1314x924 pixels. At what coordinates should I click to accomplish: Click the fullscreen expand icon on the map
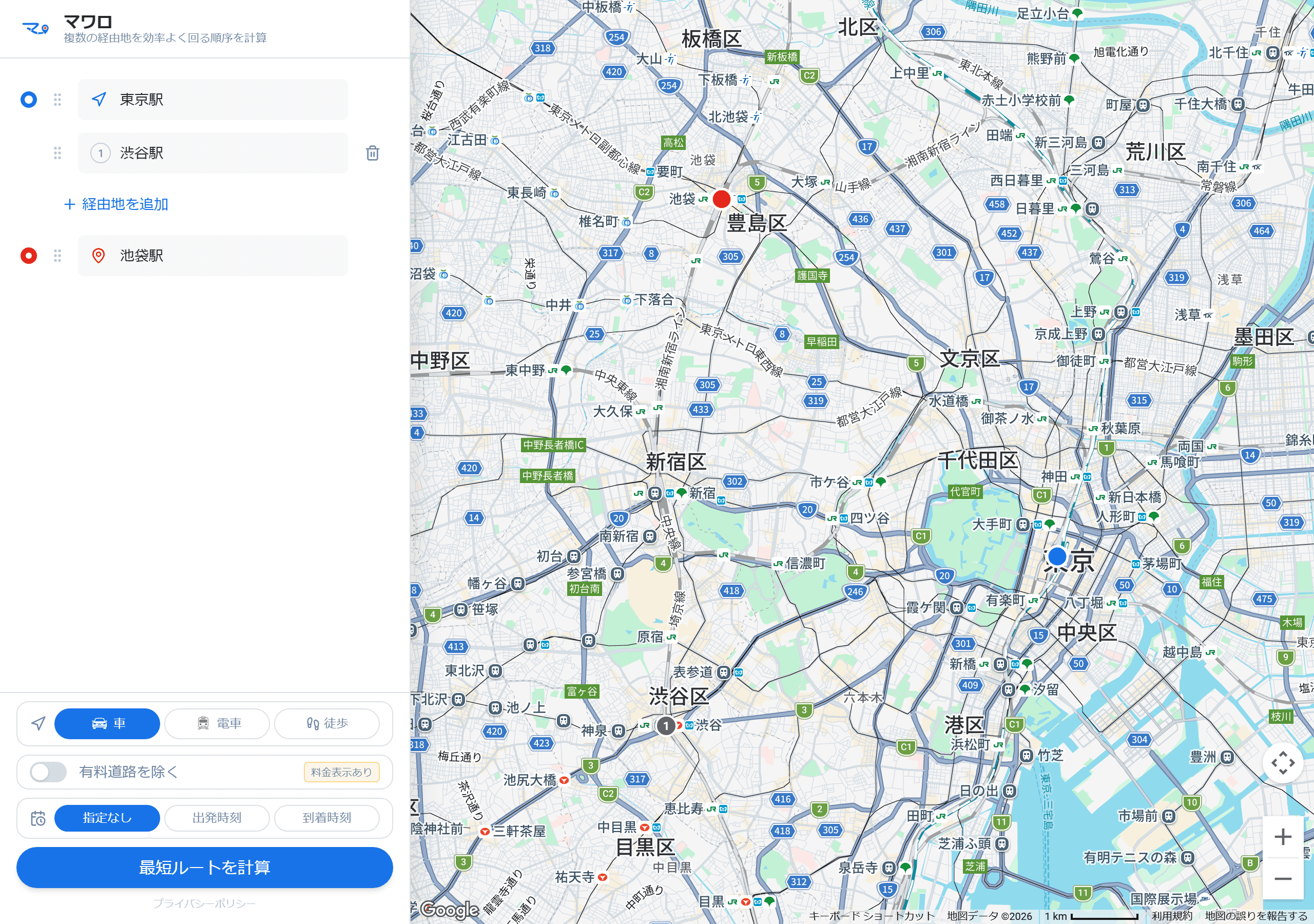point(1284,764)
